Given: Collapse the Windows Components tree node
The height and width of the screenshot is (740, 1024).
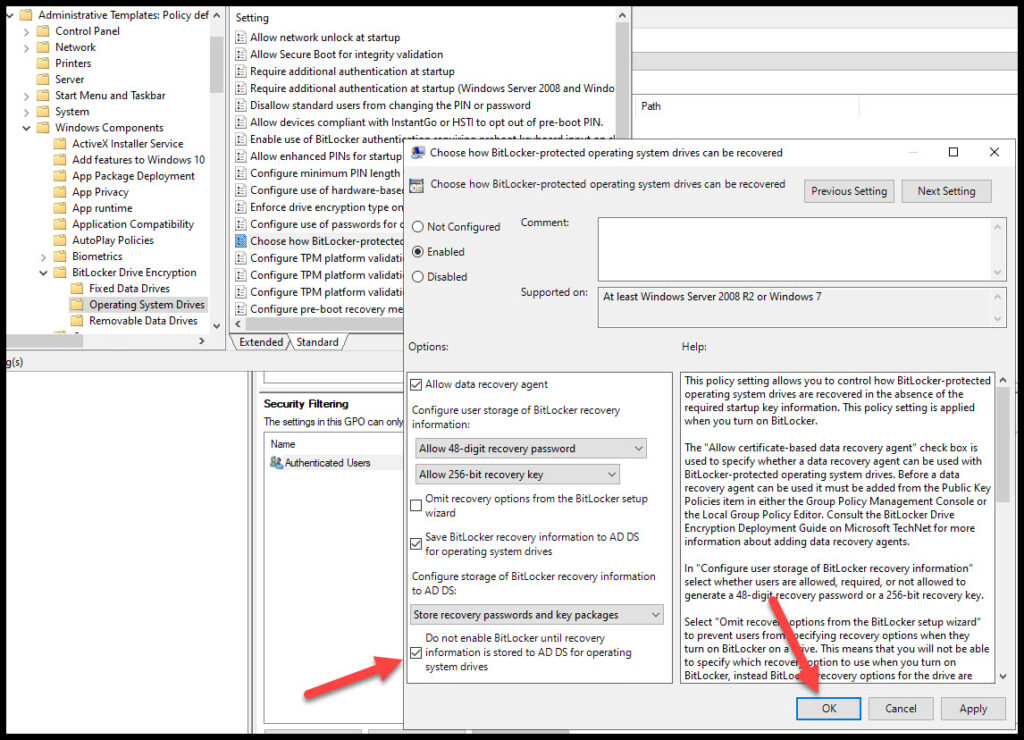Looking at the screenshot, I should coord(26,128).
